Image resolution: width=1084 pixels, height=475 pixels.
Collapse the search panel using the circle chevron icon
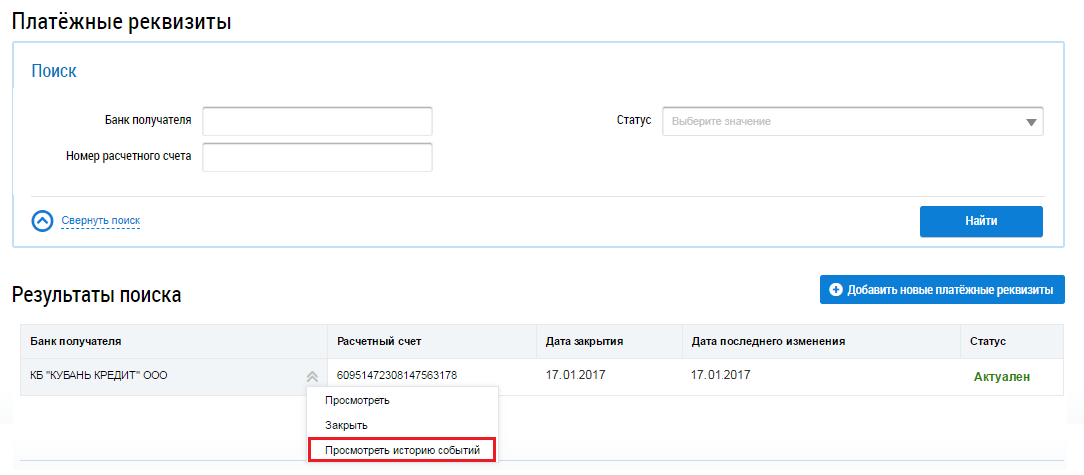pyautogui.click(x=42, y=221)
